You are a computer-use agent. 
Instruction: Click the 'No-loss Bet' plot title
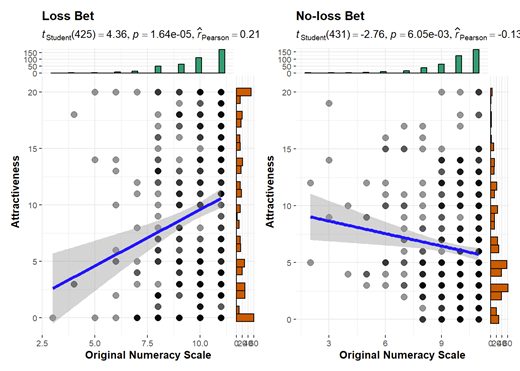[330, 16]
